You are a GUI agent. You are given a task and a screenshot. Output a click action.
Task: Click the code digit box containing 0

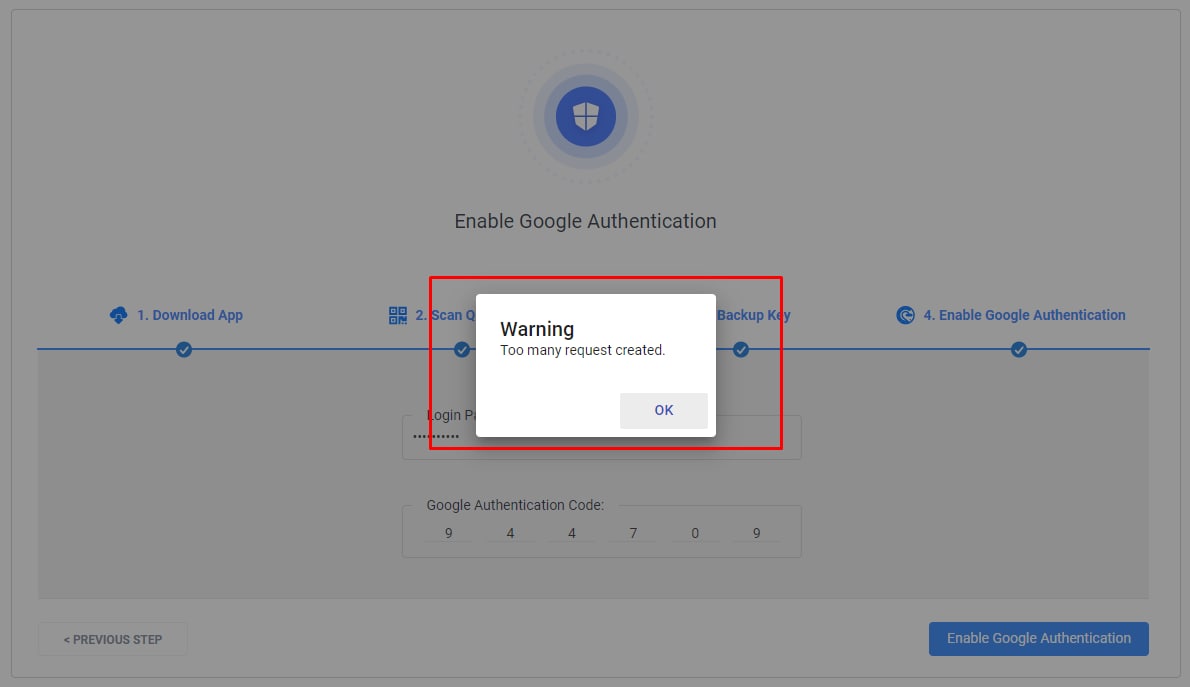coord(694,533)
